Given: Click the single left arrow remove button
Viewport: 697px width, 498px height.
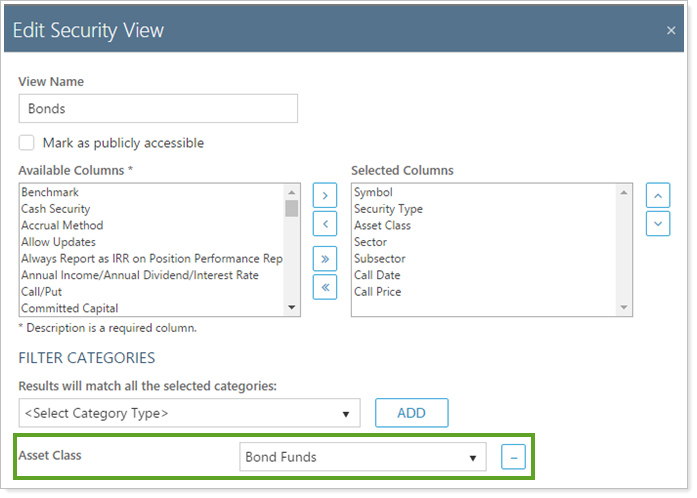Looking at the screenshot, I should click(324, 225).
